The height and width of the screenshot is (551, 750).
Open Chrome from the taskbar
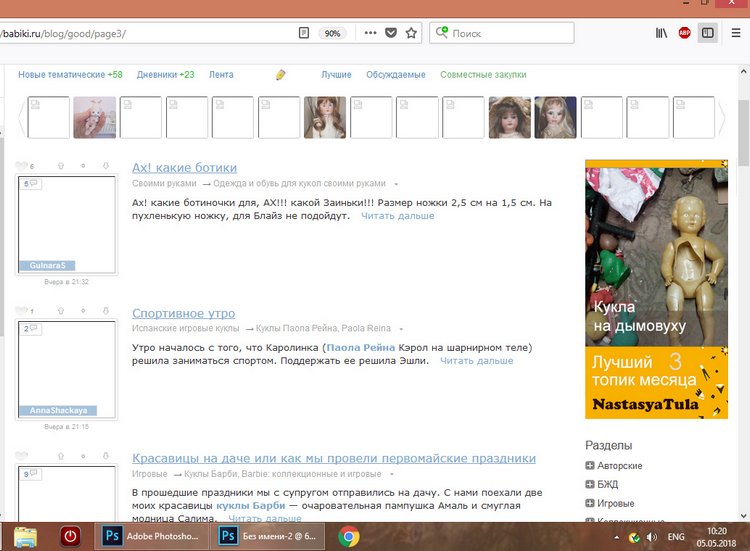point(349,535)
